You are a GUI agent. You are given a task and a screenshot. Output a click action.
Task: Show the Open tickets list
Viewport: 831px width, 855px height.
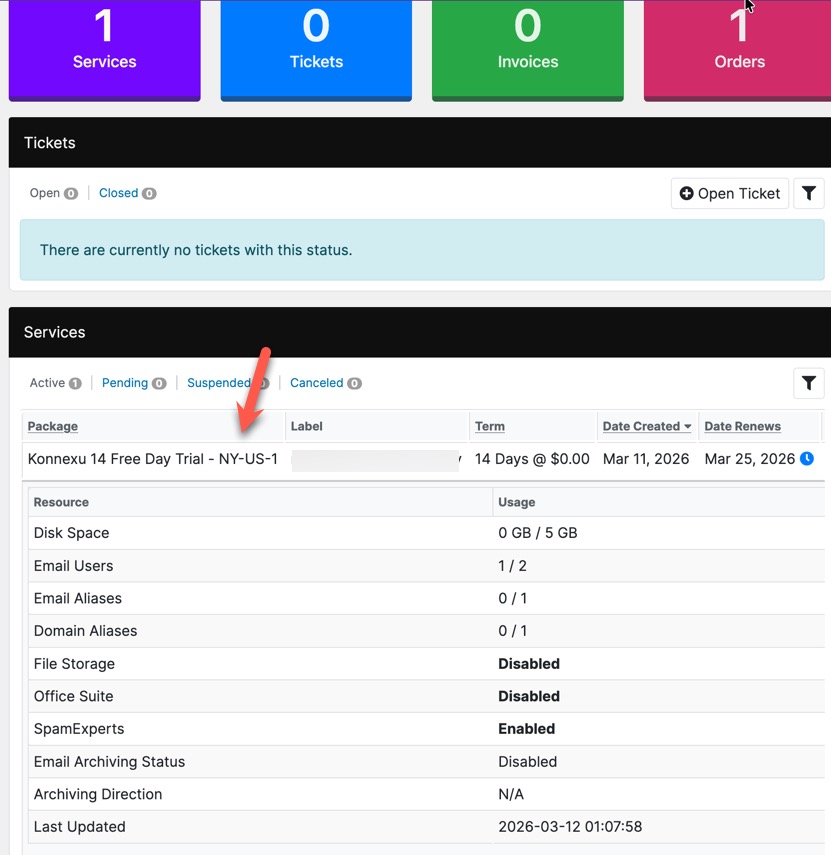point(44,192)
